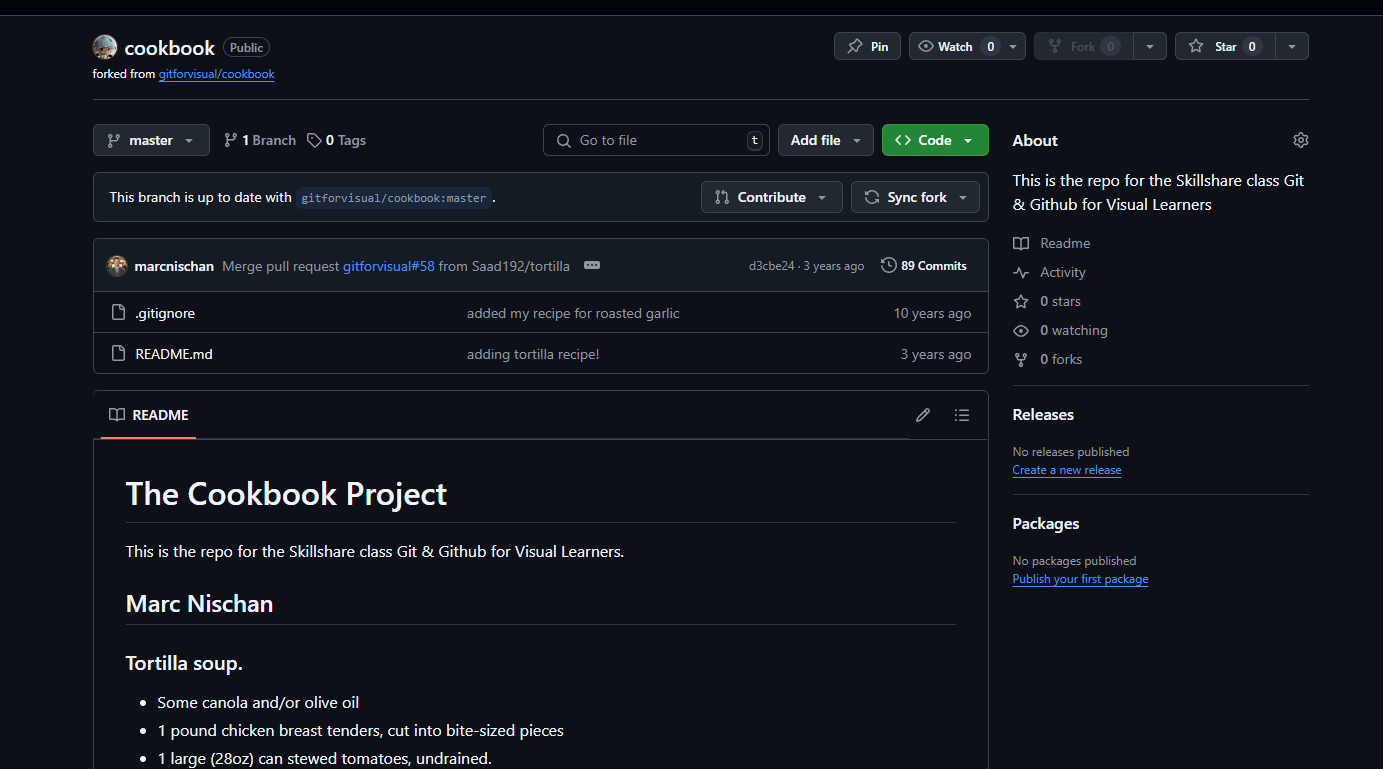
Task: Click the Watch button
Action: (x=956, y=46)
